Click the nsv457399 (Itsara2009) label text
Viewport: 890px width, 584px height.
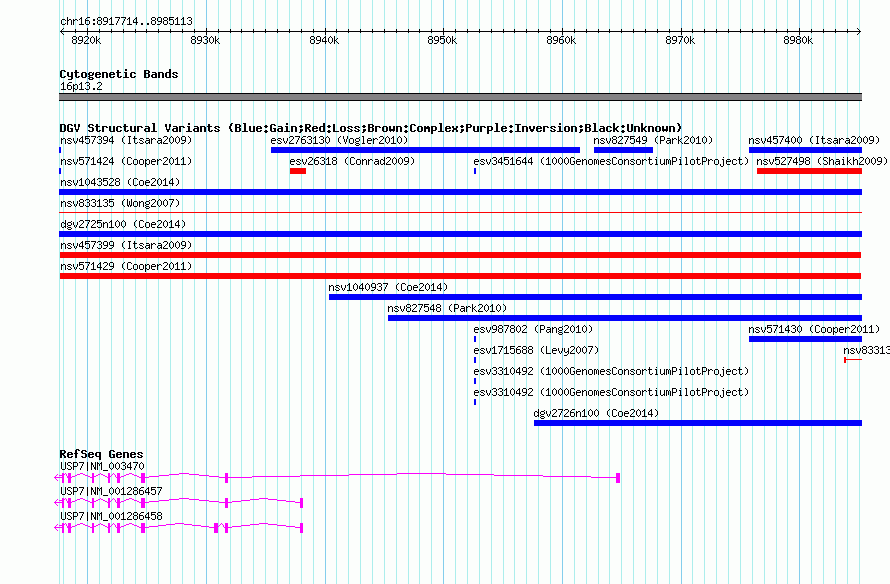[126, 245]
